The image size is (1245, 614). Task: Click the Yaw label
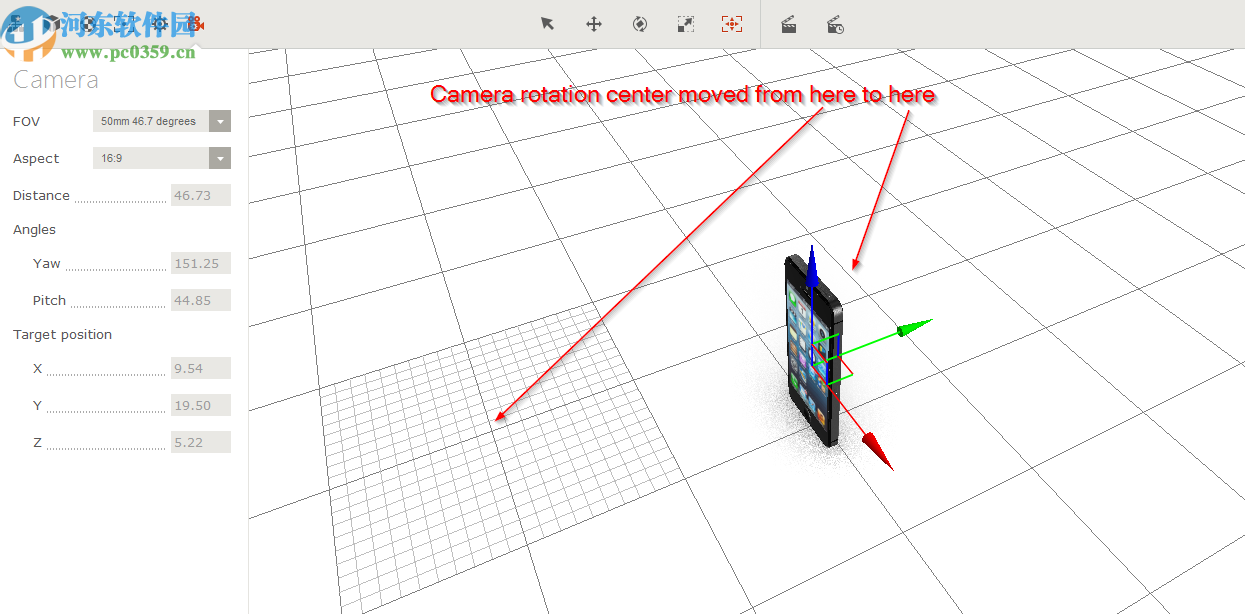pos(47,263)
